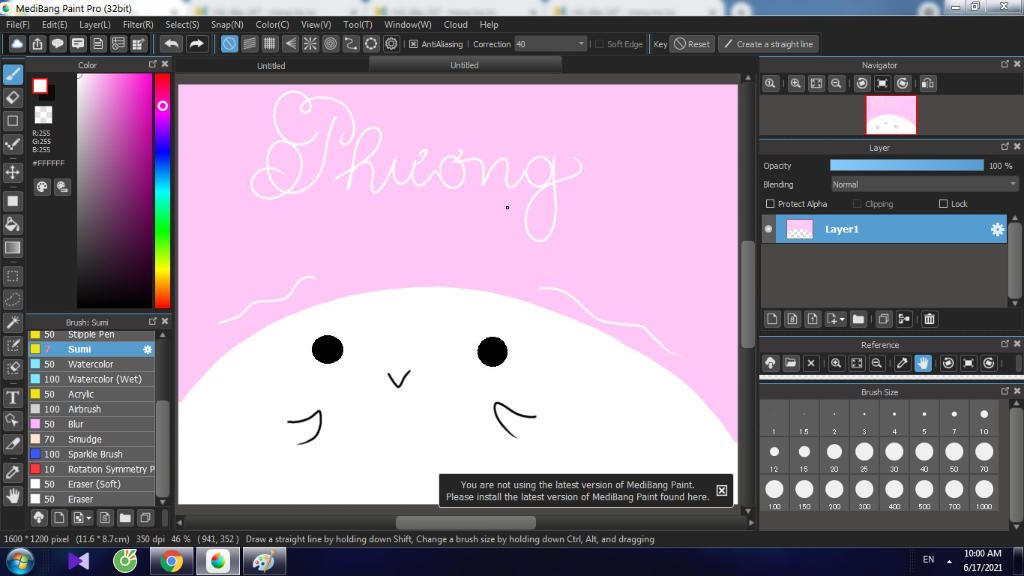Select the Magic Wand tool
1024x576 pixels.
tap(13, 323)
